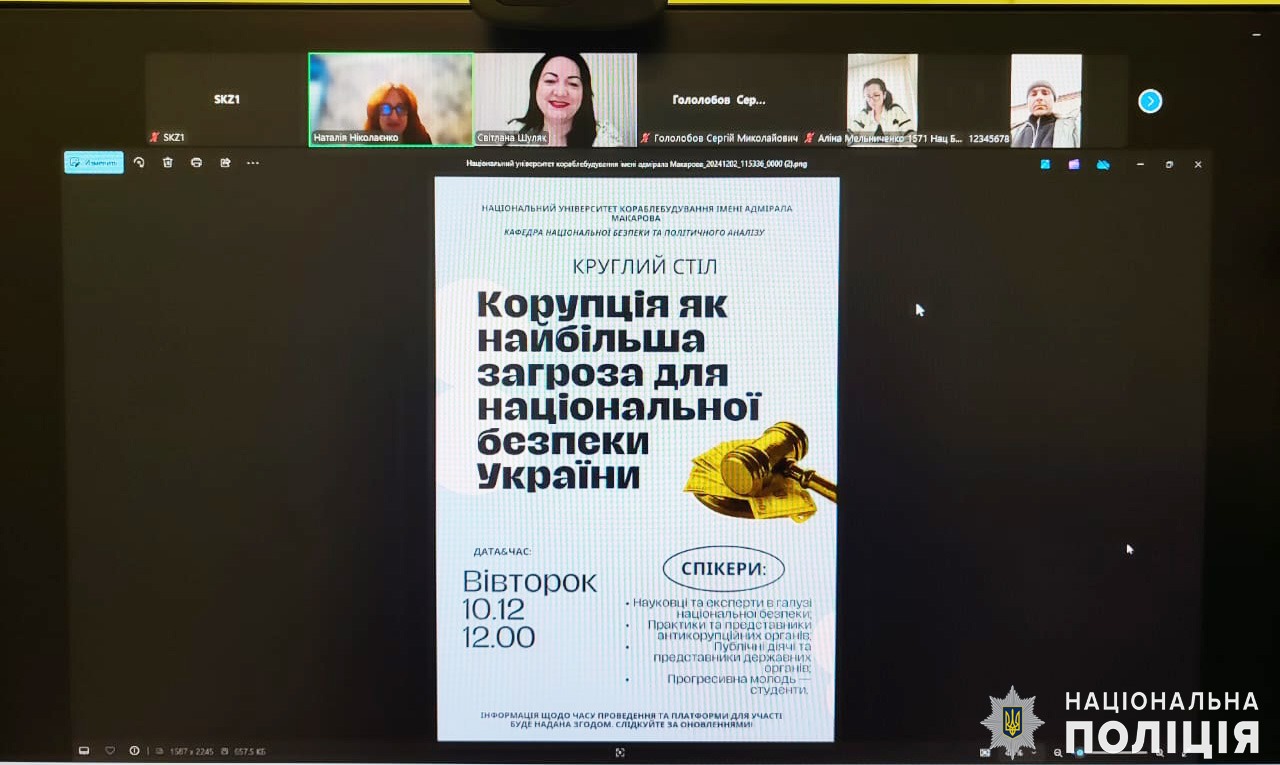Open the three-dot more options menu
Viewport: 1280px width, 765px height.
[253, 162]
